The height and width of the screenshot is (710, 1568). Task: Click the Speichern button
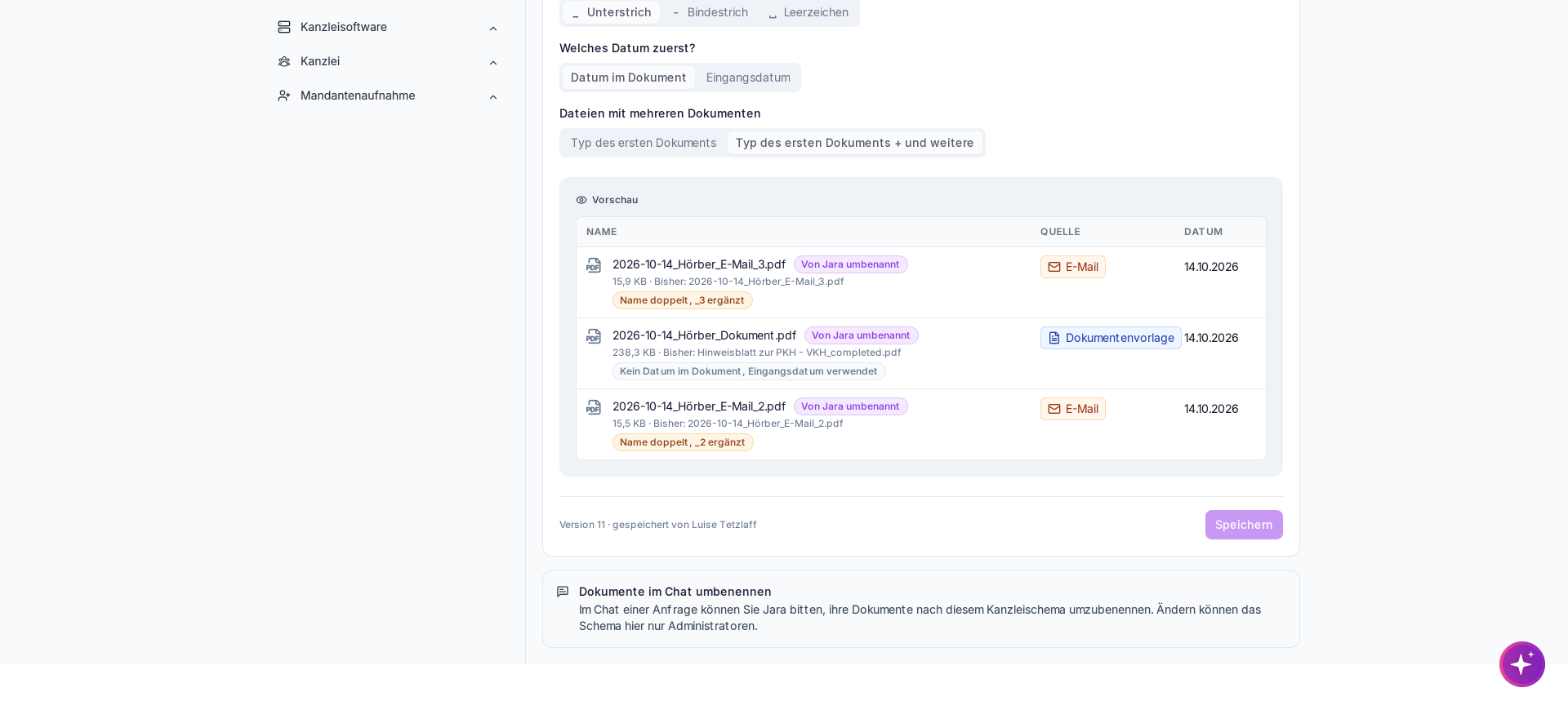(x=1244, y=525)
